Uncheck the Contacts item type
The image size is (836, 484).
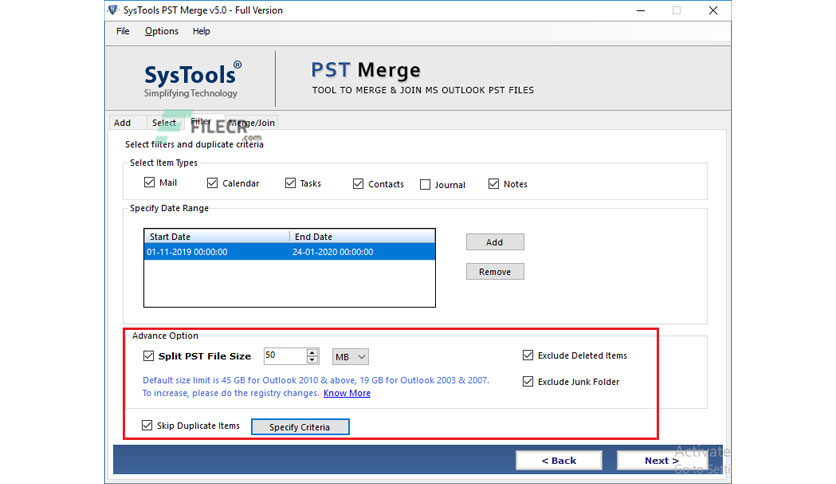point(358,184)
